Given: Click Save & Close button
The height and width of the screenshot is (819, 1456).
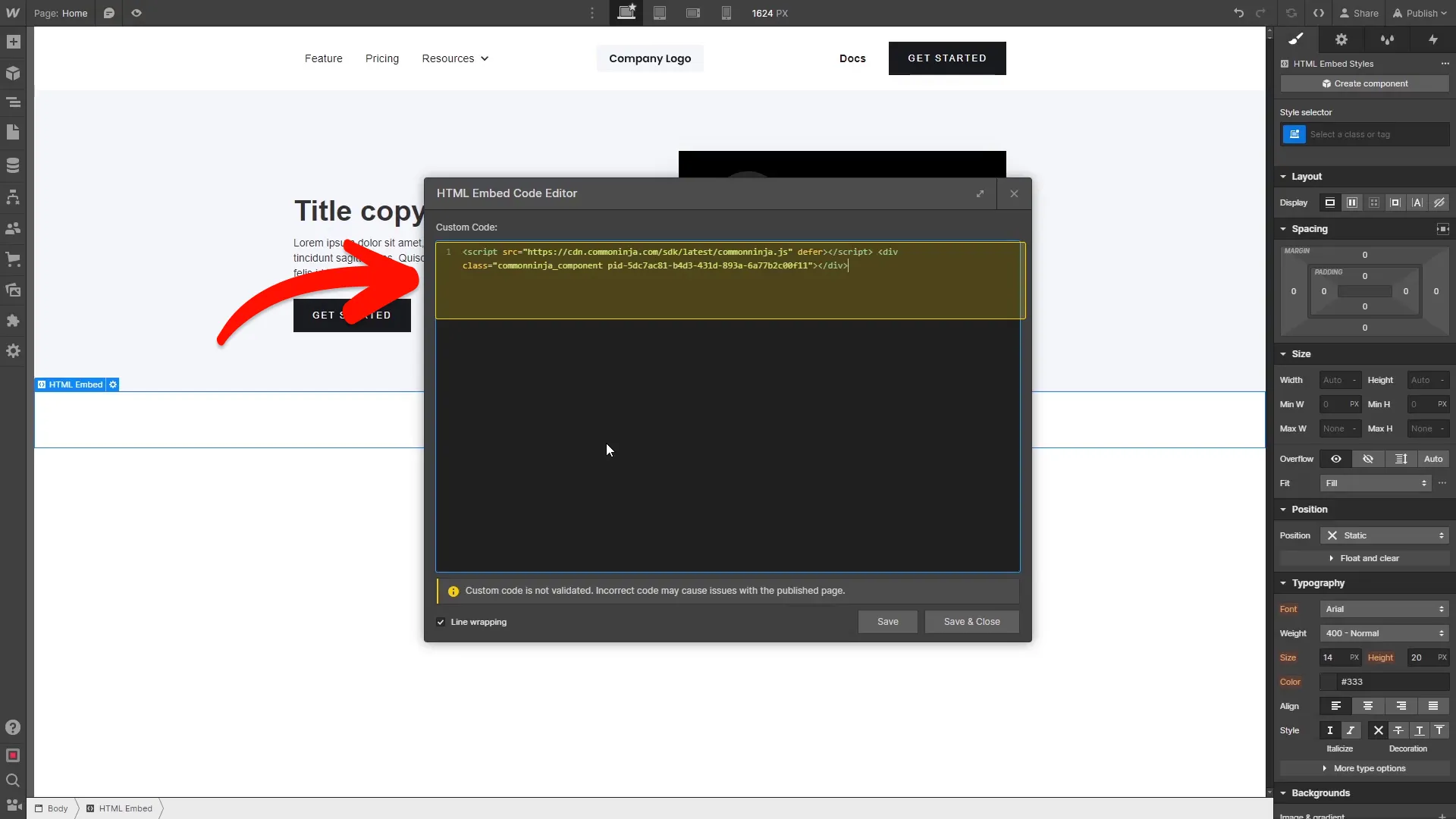Looking at the screenshot, I should [972, 622].
